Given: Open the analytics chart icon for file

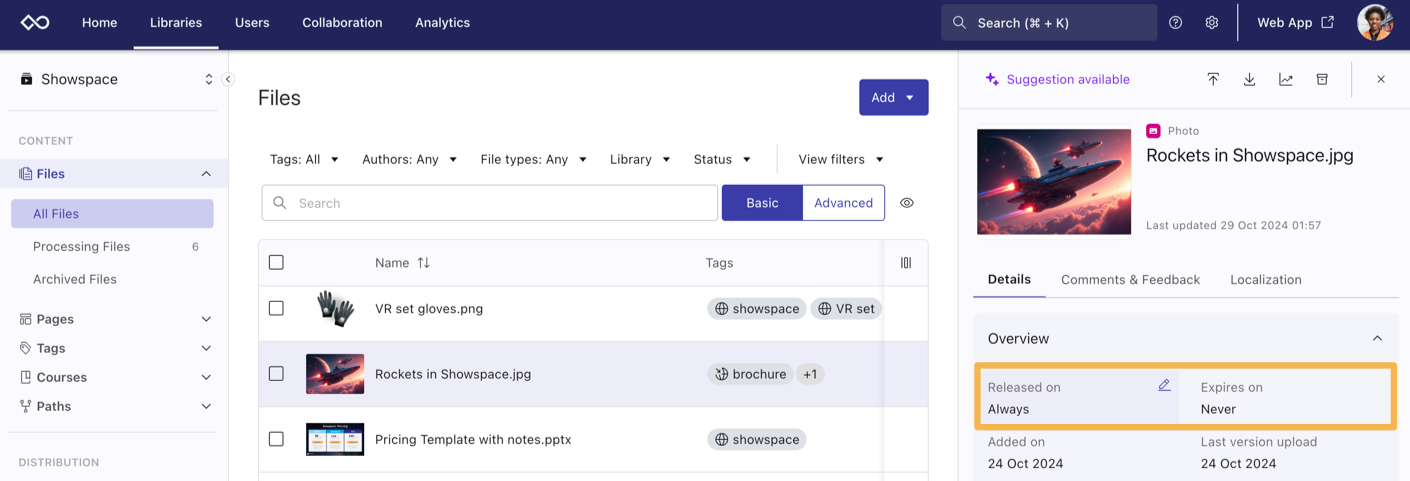Looking at the screenshot, I should coord(1286,79).
